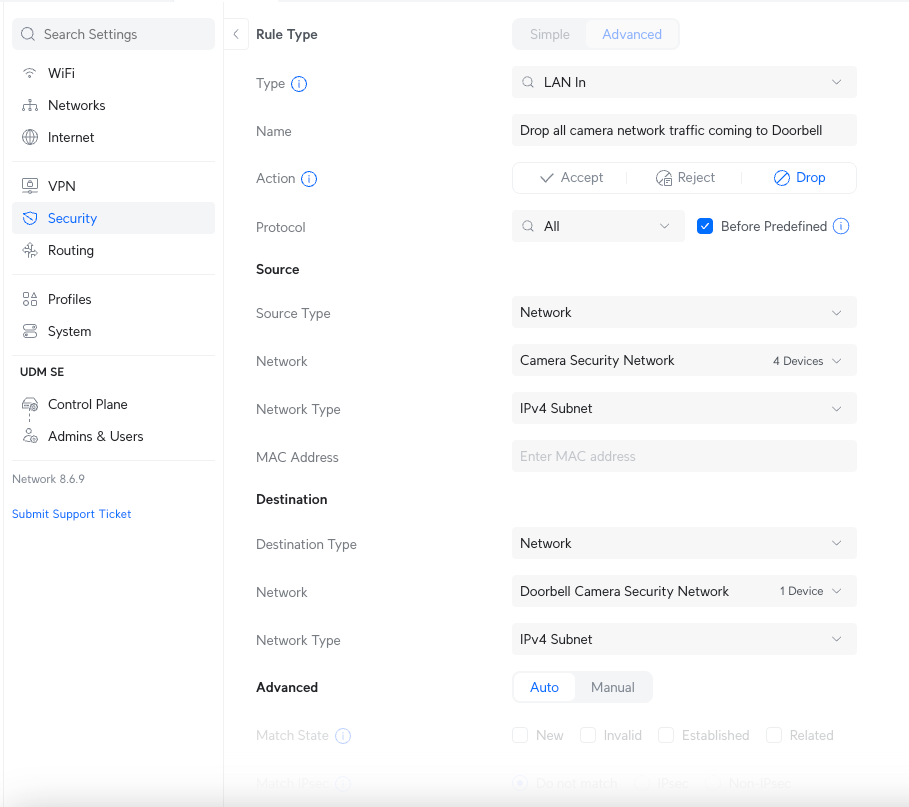Open the source Network Type dropdown
The image size is (909, 807).
click(684, 409)
